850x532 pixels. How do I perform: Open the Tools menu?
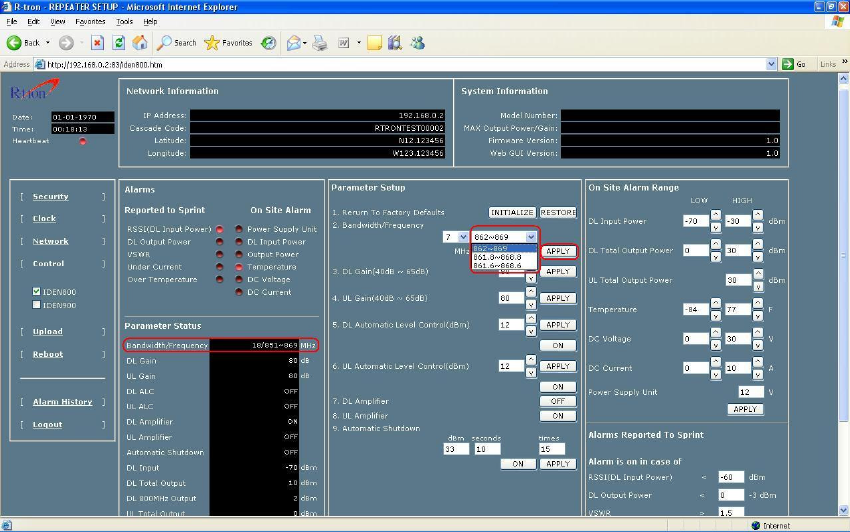click(x=124, y=21)
